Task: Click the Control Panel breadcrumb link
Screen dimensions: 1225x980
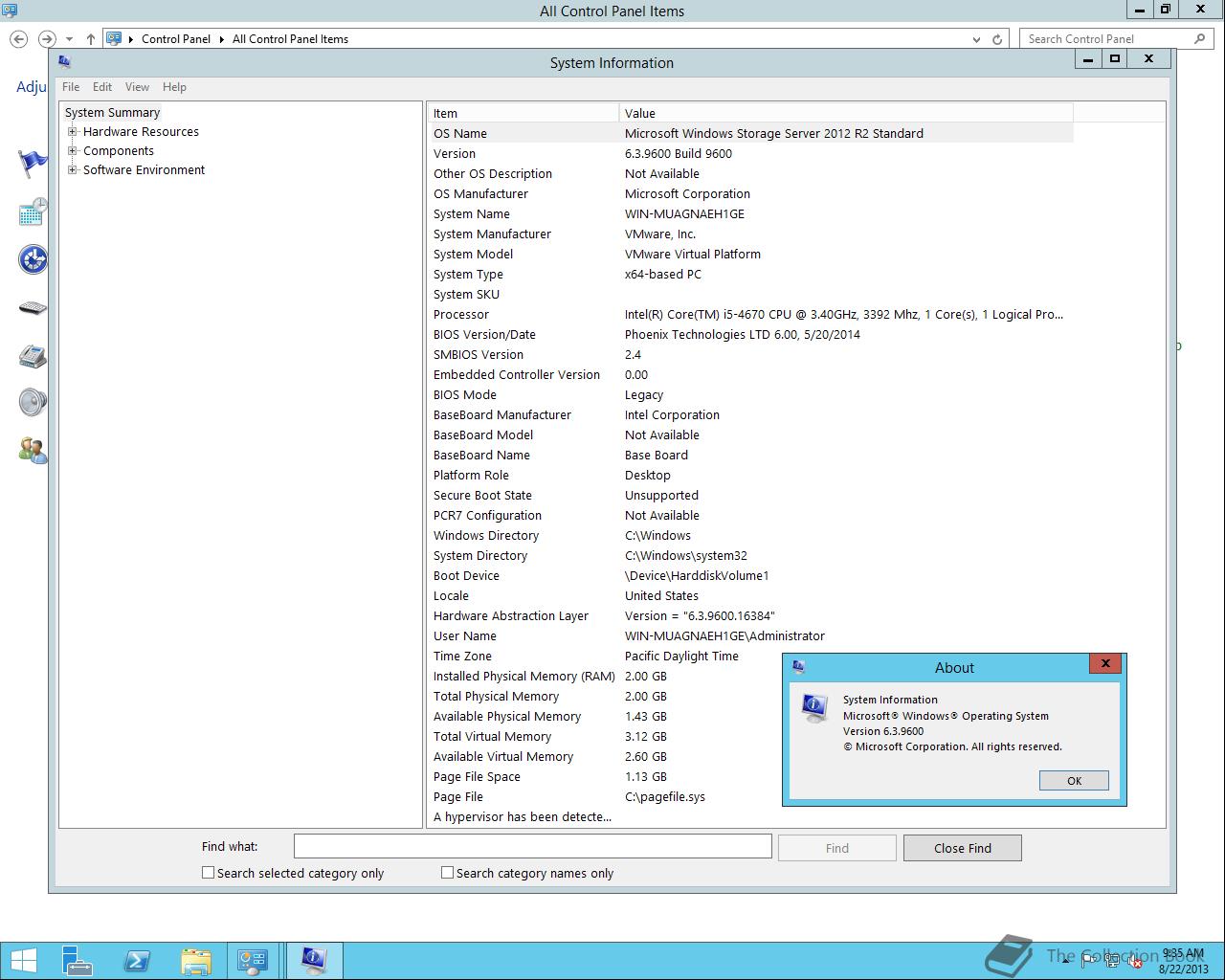Action: (176, 39)
